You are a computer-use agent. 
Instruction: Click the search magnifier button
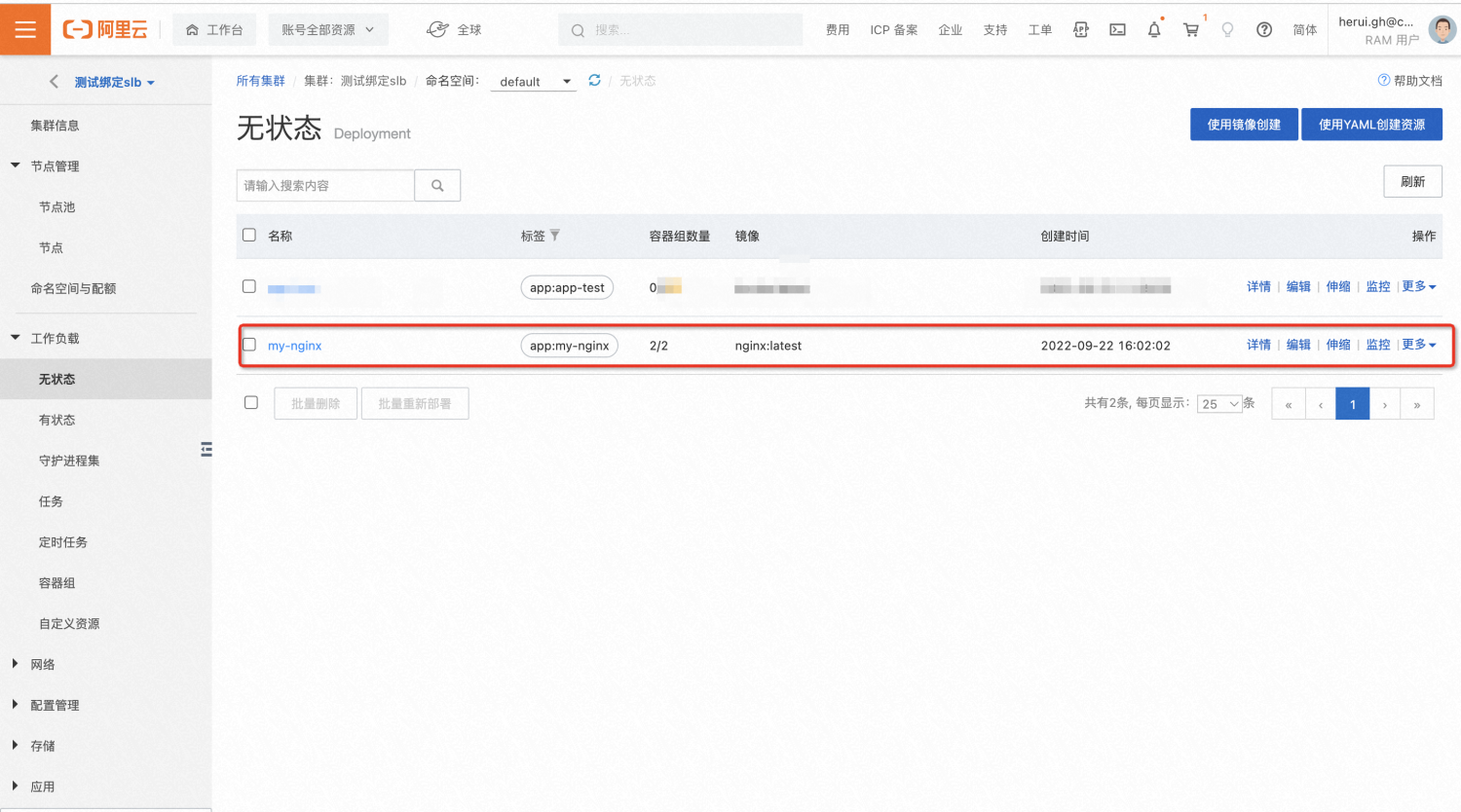pos(437,185)
